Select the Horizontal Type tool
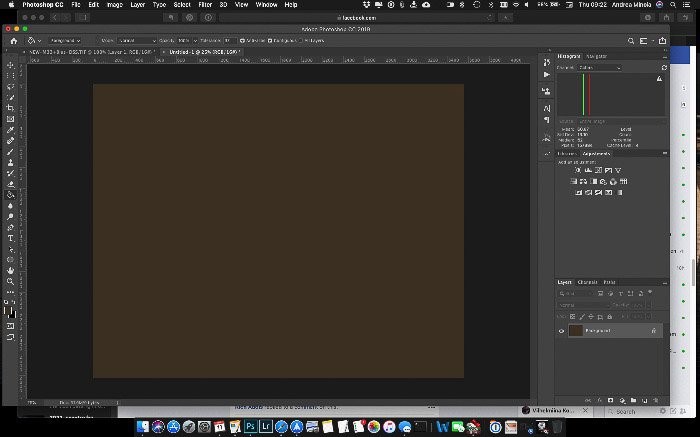700x437 pixels. point(10,238)
